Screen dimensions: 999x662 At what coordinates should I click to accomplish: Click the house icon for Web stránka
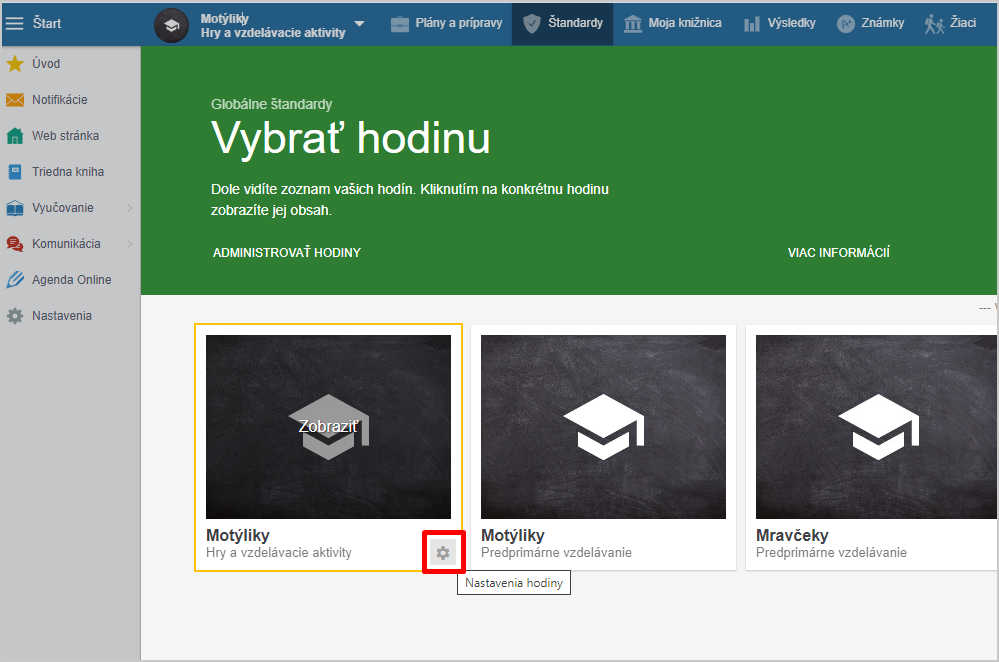point(15,136)
